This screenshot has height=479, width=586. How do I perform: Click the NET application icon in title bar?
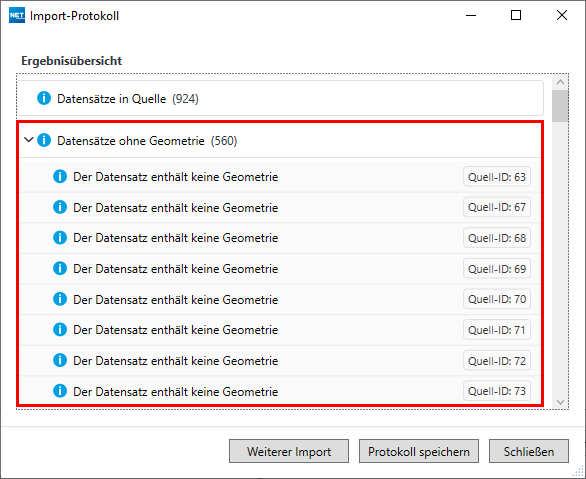[17, 15]
